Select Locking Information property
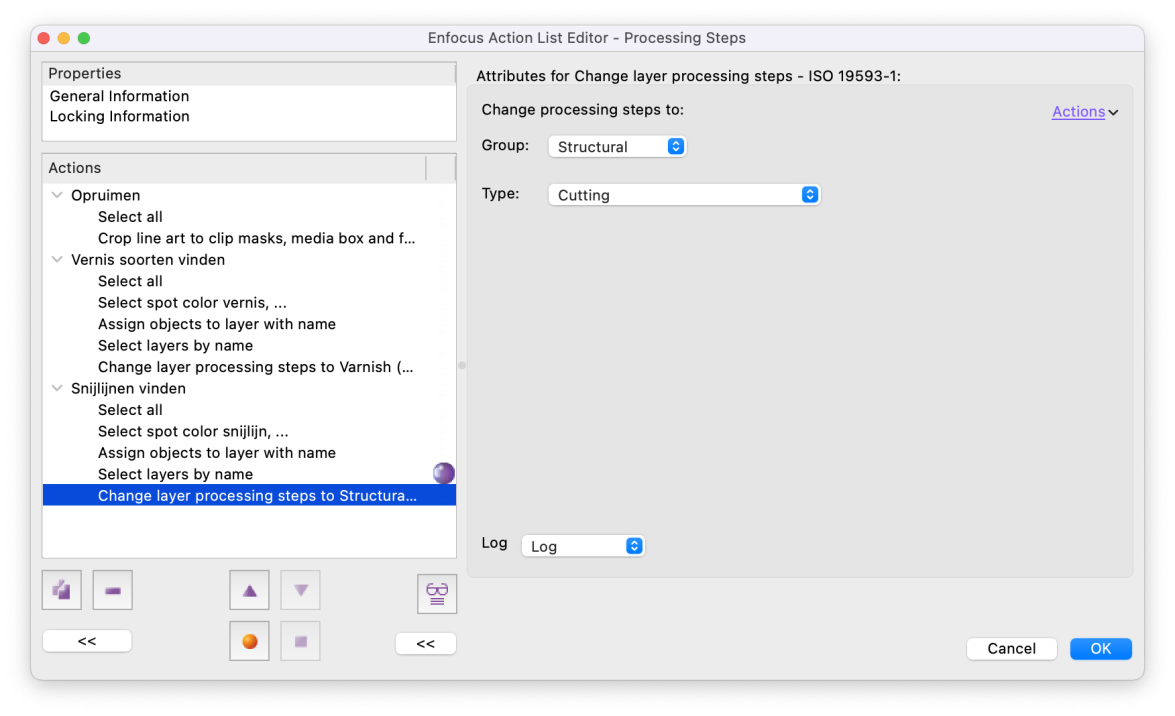Viewport: 1175px width, 716px height. coord(119,116)
